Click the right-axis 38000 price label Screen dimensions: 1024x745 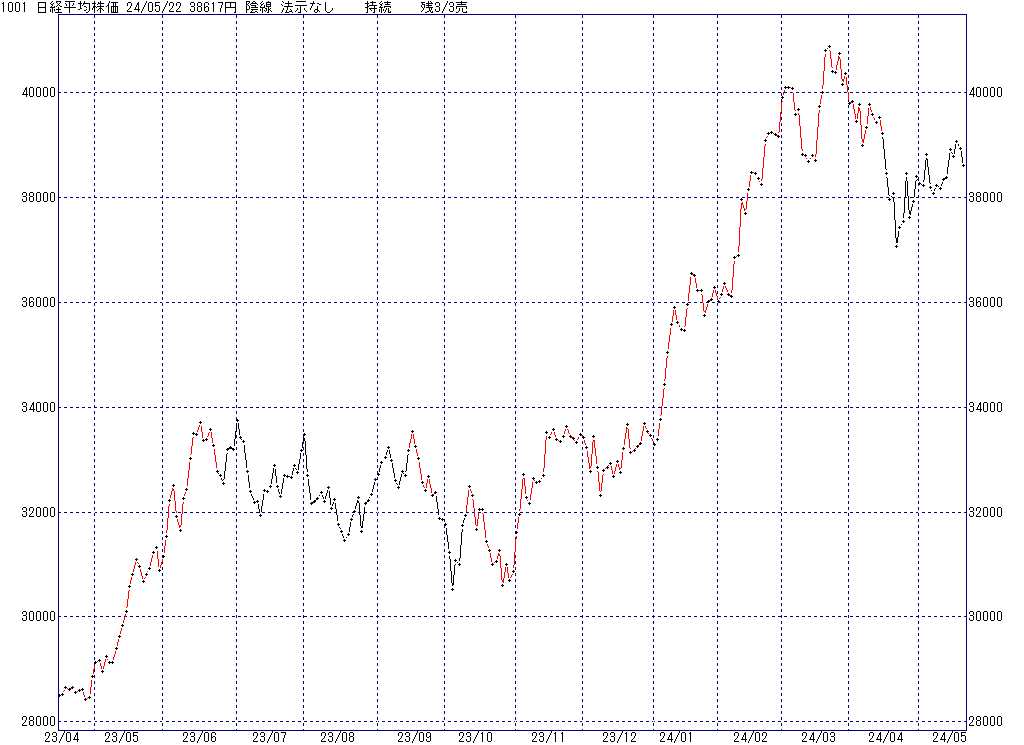click(990, 198)
